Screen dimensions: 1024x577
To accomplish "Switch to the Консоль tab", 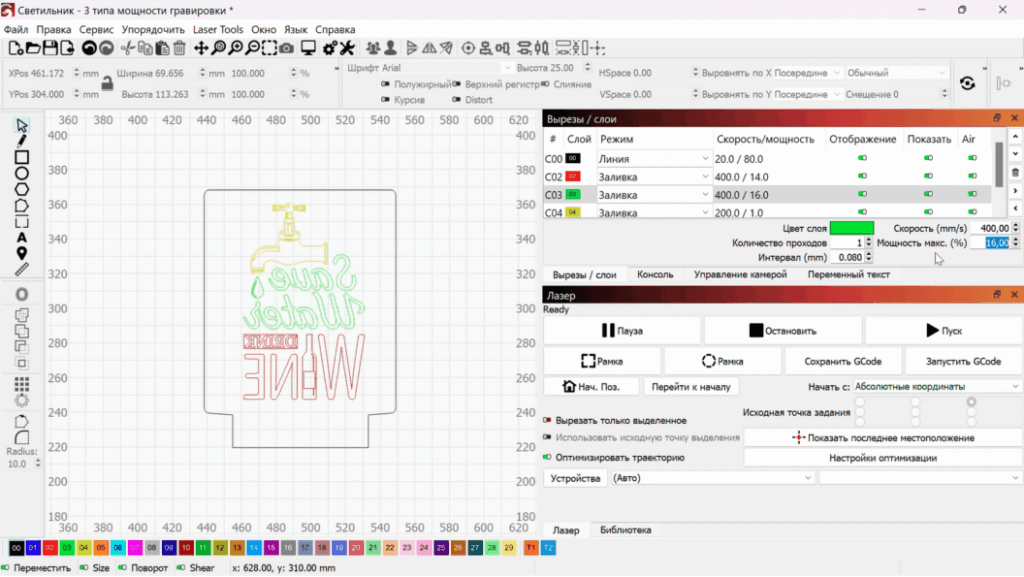I will click(x=655, y=274).
